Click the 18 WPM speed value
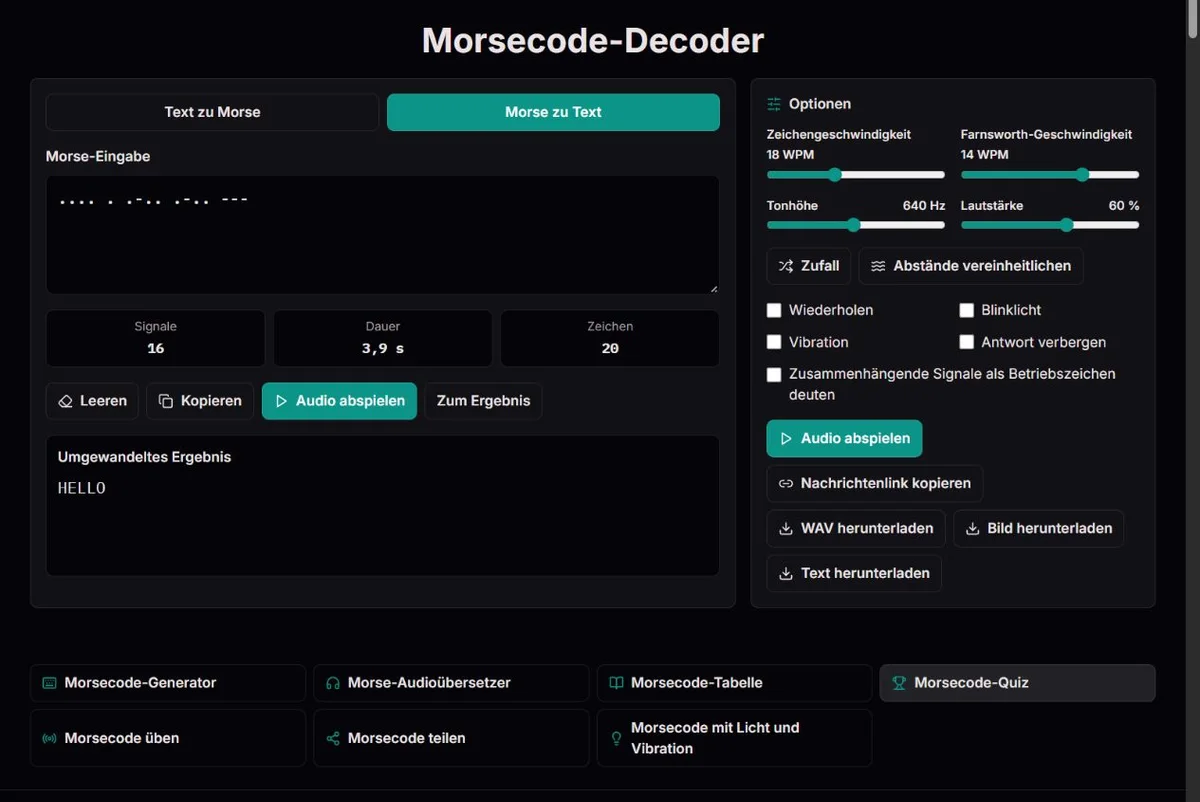Image resolution: width=1200 pixels, height=802 pixels. [x=790, y=155]
